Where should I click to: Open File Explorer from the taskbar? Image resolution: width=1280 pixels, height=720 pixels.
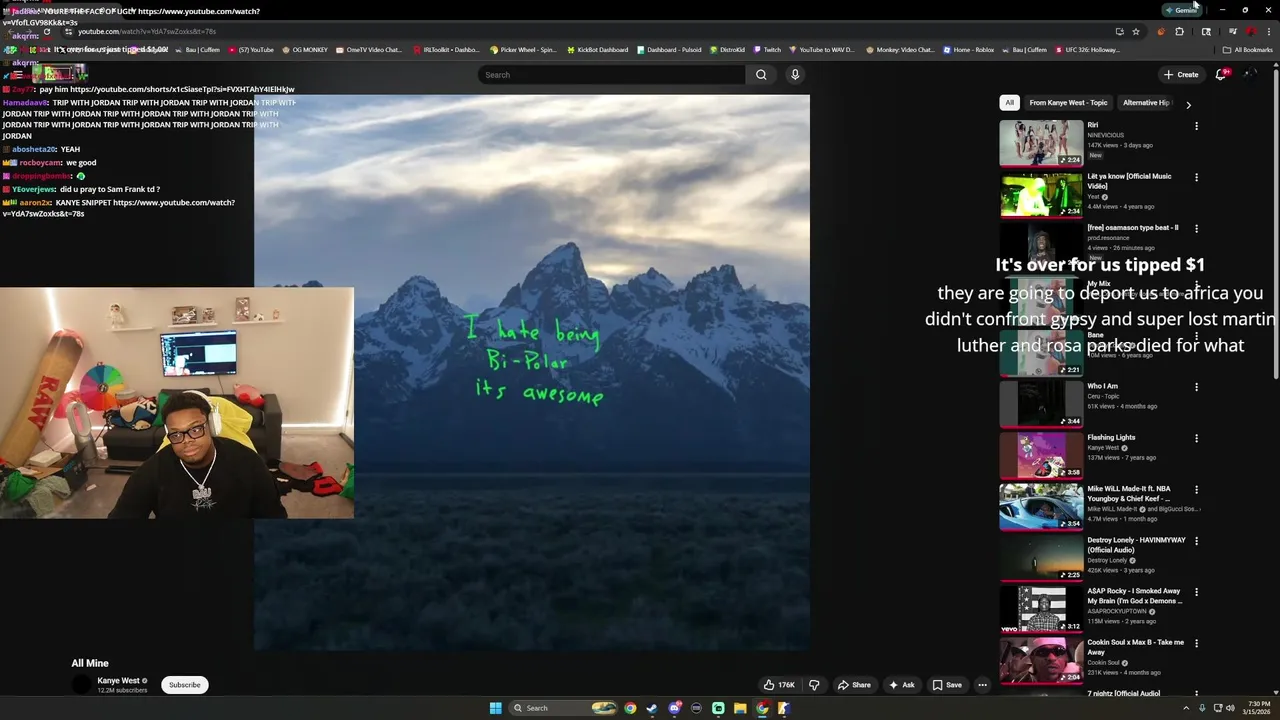(x=740, y=708)
